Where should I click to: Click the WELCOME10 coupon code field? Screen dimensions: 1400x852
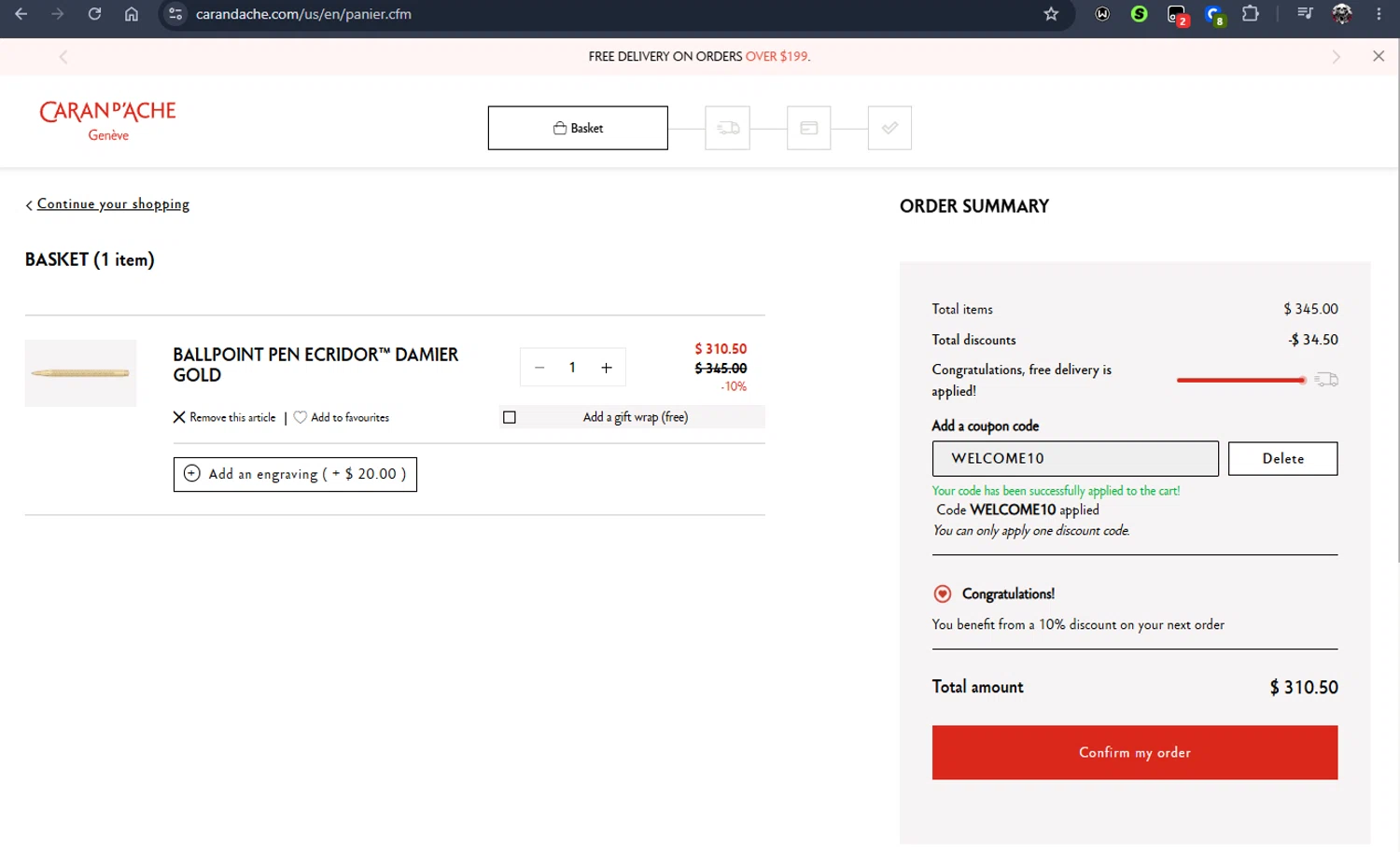[x=1075, y=458]
